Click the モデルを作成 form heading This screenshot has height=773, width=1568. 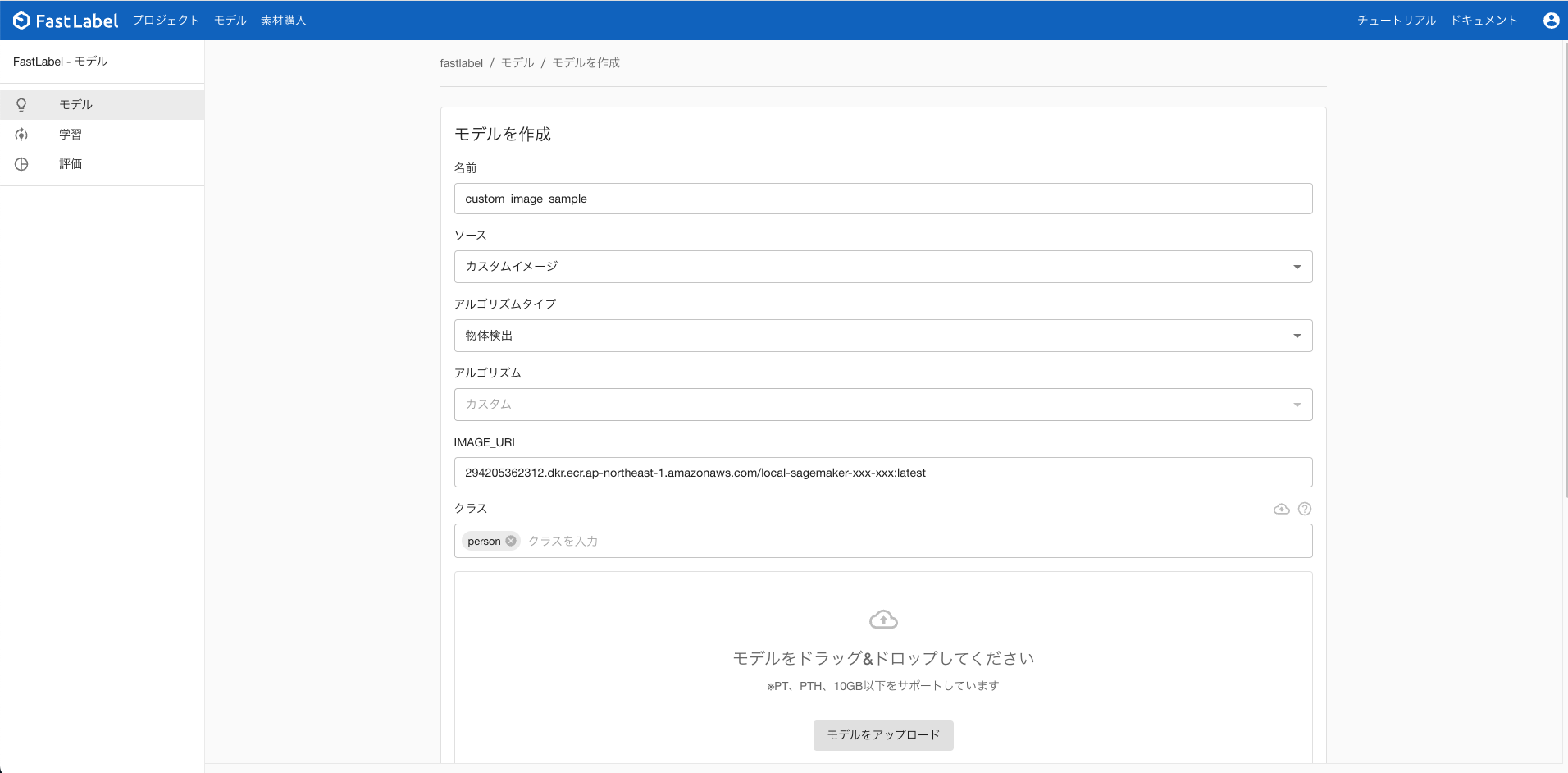(x=503, y=134)
